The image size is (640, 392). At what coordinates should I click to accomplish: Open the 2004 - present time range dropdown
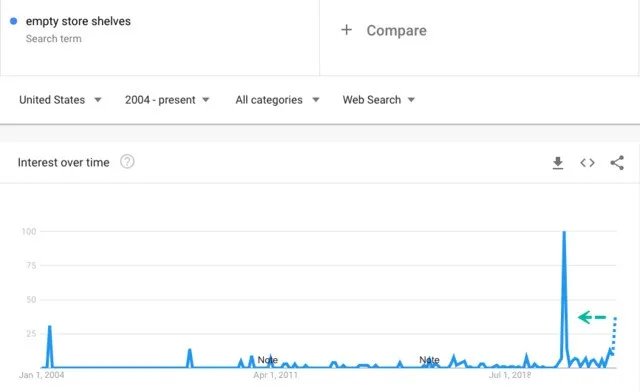(x=167, y=100)
